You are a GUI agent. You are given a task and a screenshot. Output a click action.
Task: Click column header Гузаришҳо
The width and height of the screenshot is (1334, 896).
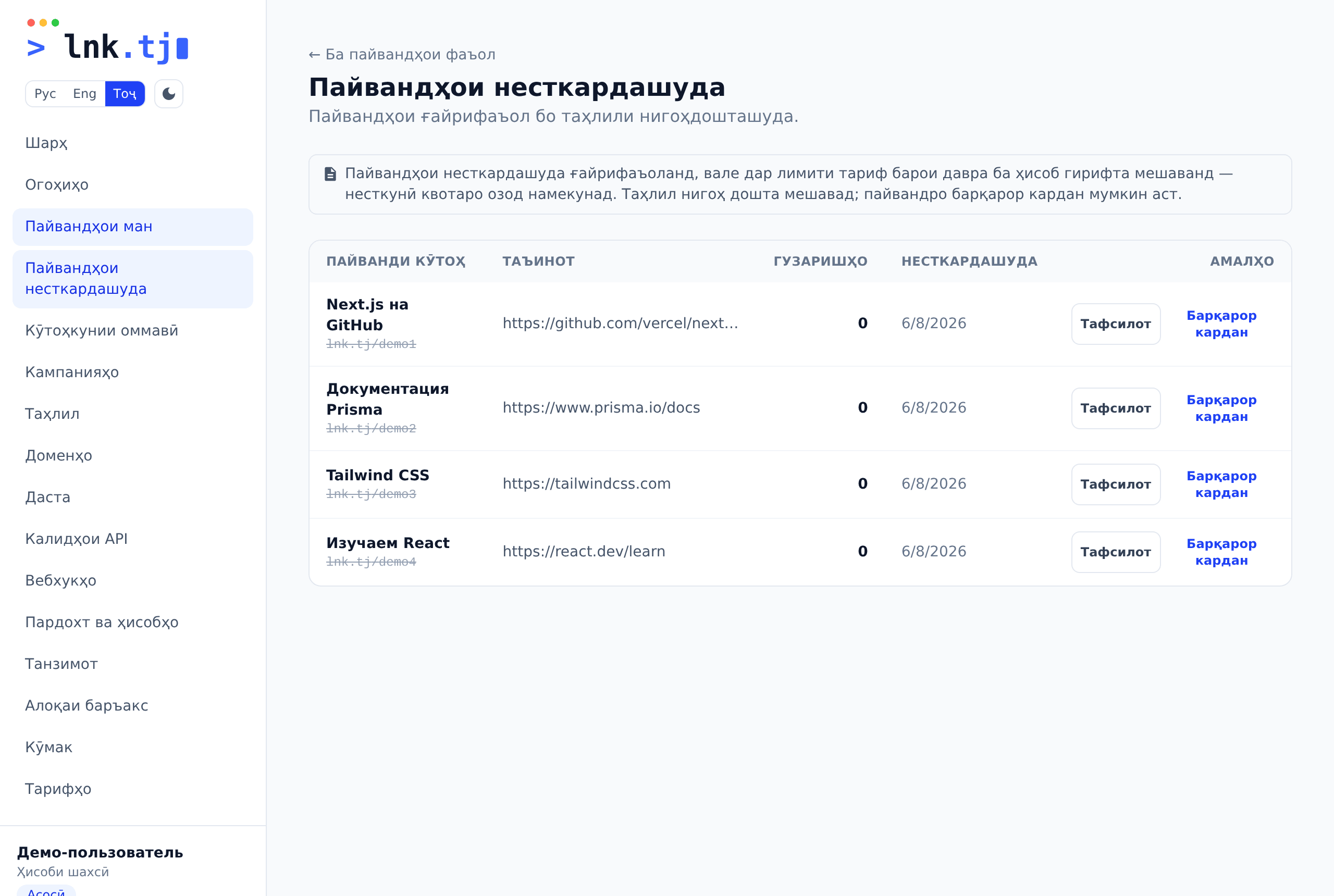point(820,262)
